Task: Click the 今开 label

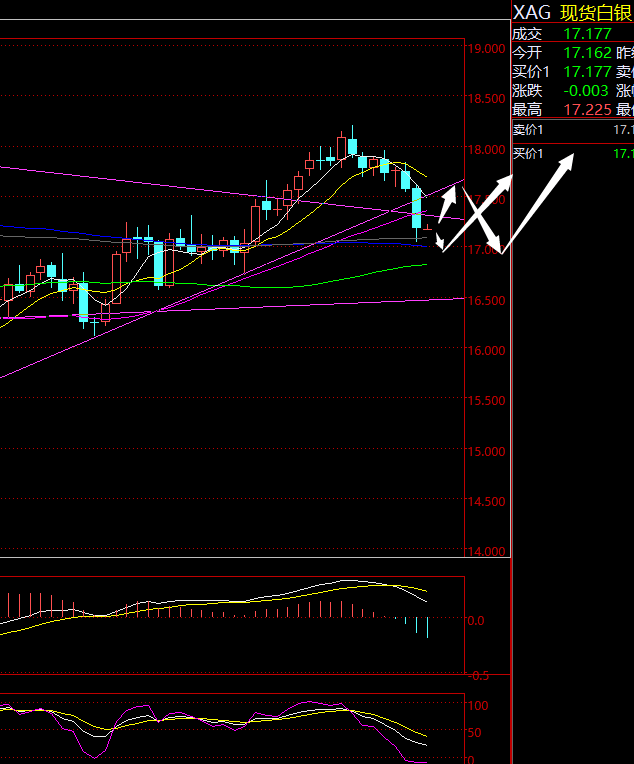Action: (x=527, y=53)
